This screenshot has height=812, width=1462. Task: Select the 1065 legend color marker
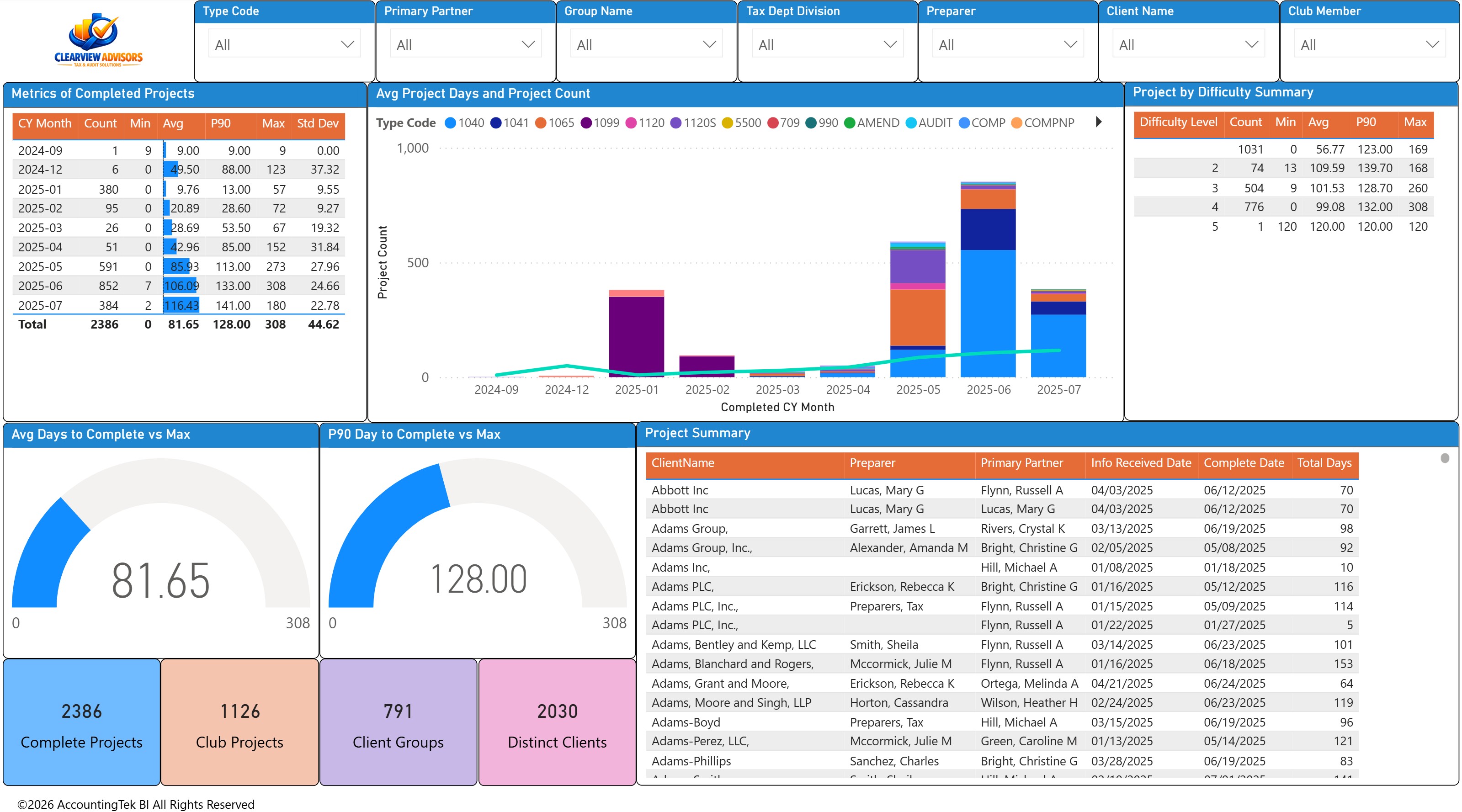[540, 123]
